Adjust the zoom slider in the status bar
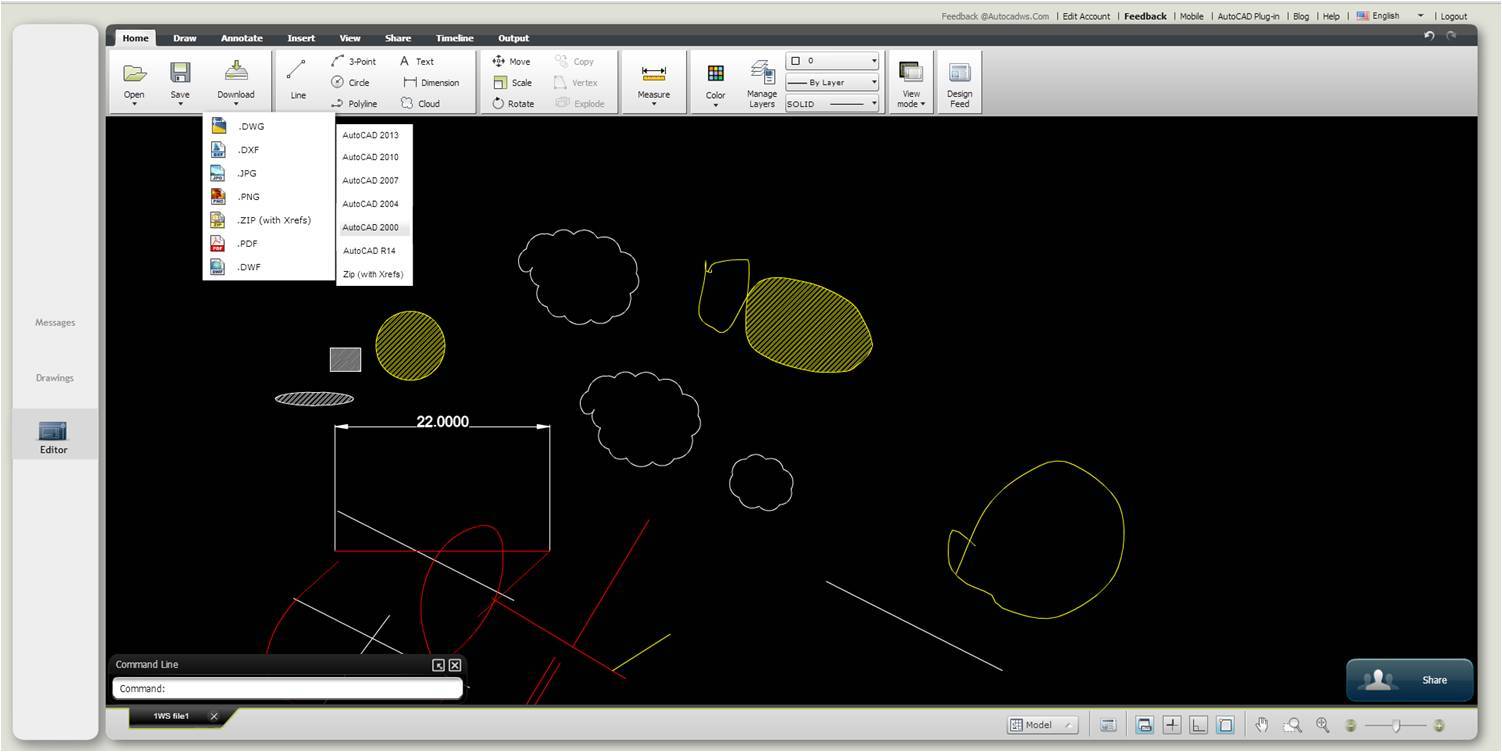The width and height of the screenshot is (1502, 752). coord(1397,725)
